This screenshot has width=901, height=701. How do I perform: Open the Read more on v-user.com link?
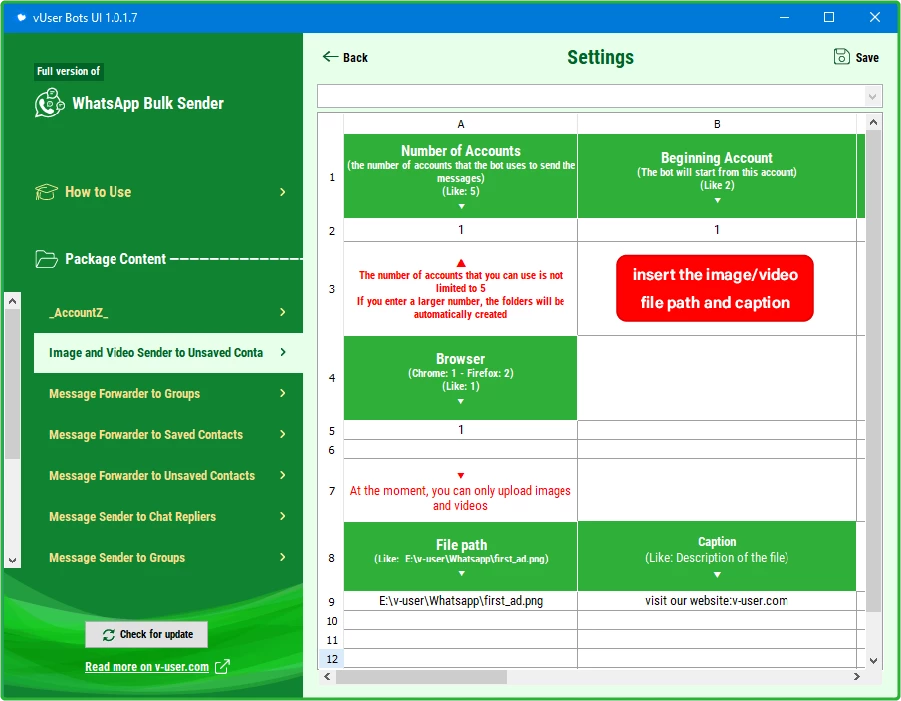click(147, 667)
